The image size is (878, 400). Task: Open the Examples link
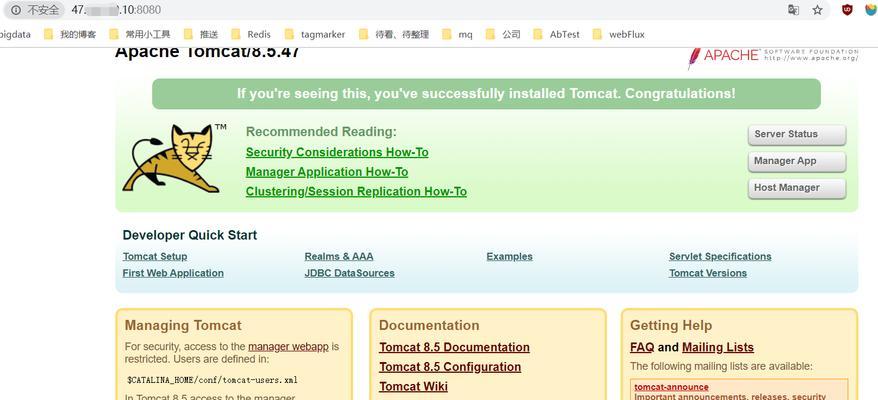(510, 257)
